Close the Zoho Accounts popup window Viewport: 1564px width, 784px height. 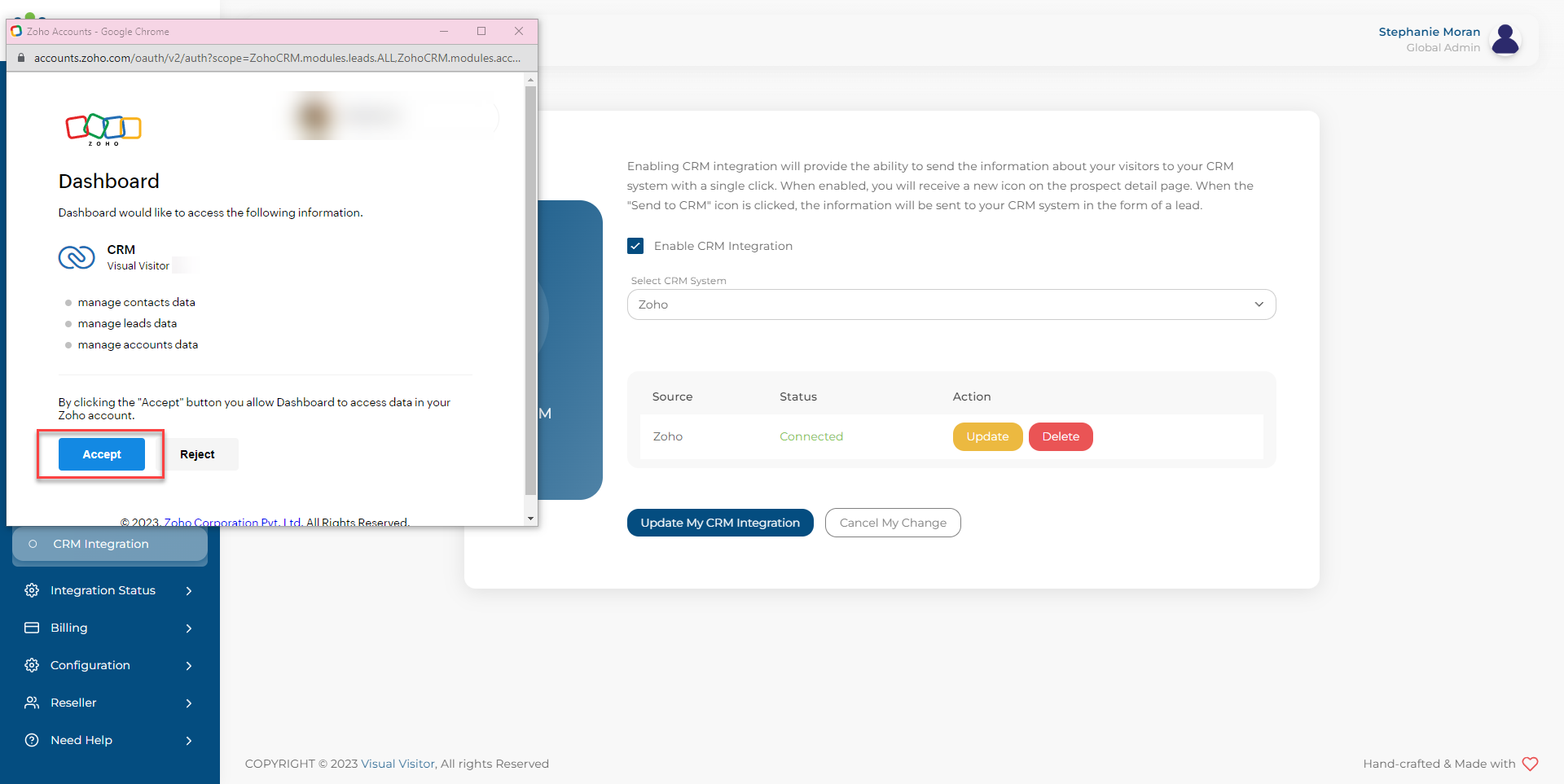click(519, 31)
